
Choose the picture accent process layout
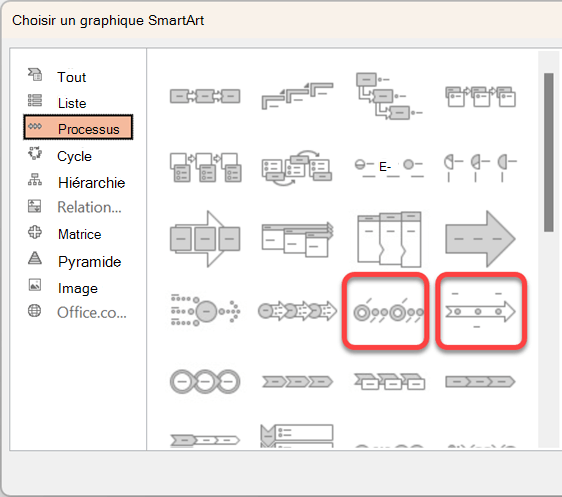pyautogui.click(x=205, y=167)
